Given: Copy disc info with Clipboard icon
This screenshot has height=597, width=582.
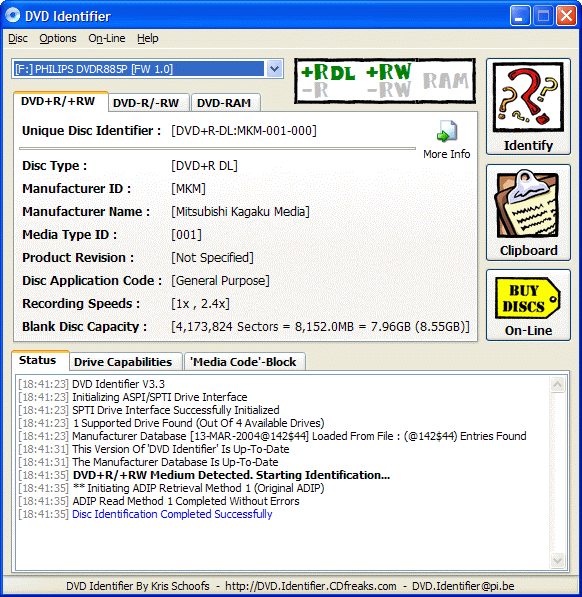Looking at the screenshot, I should (528, 204).
